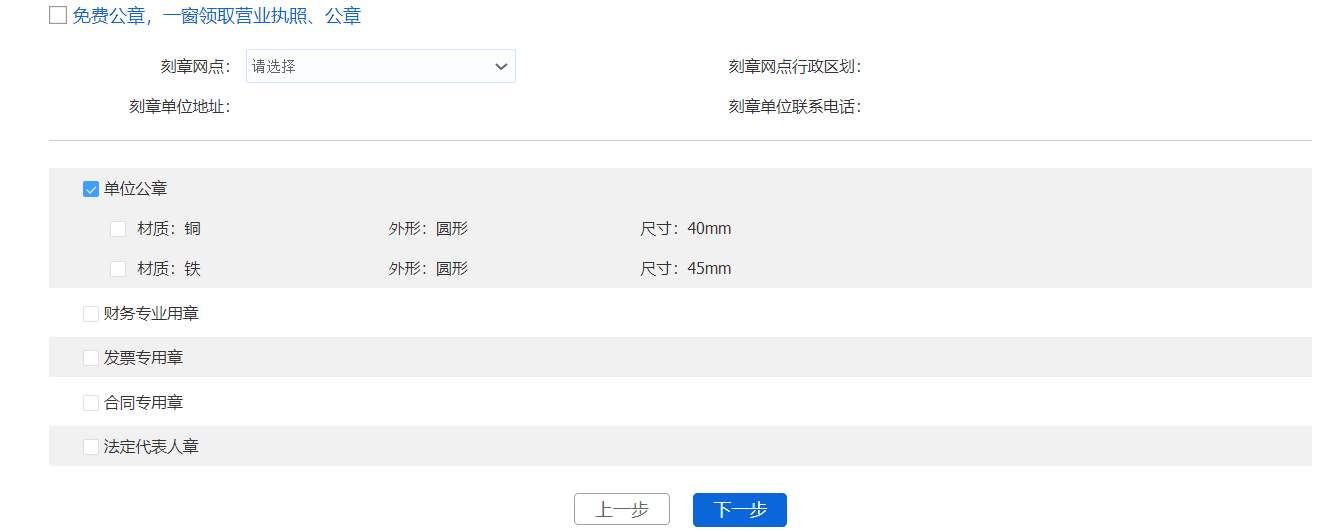Click the 材质：铜 text
This screenshot has width=1336, height=532.
pos(169,229)
